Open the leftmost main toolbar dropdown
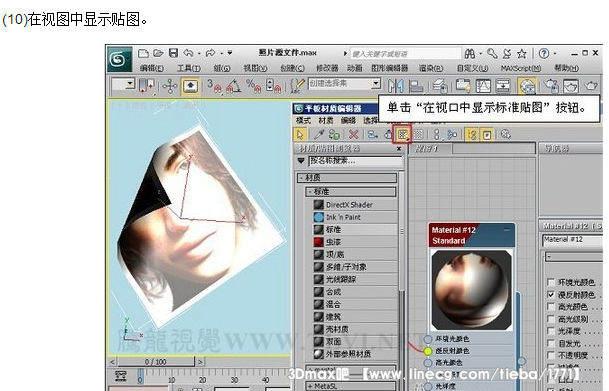Image resolution: width=609 pixels, height=391 pixels. point(130,83)
